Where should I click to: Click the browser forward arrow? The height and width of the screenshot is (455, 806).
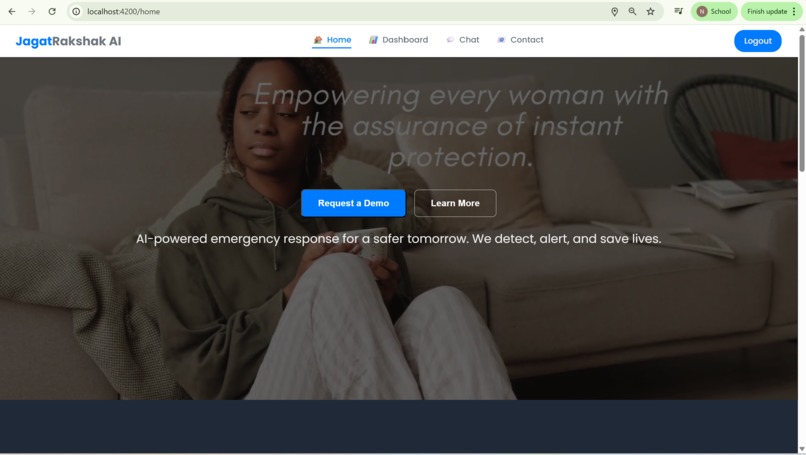click(x=32, y=11)
